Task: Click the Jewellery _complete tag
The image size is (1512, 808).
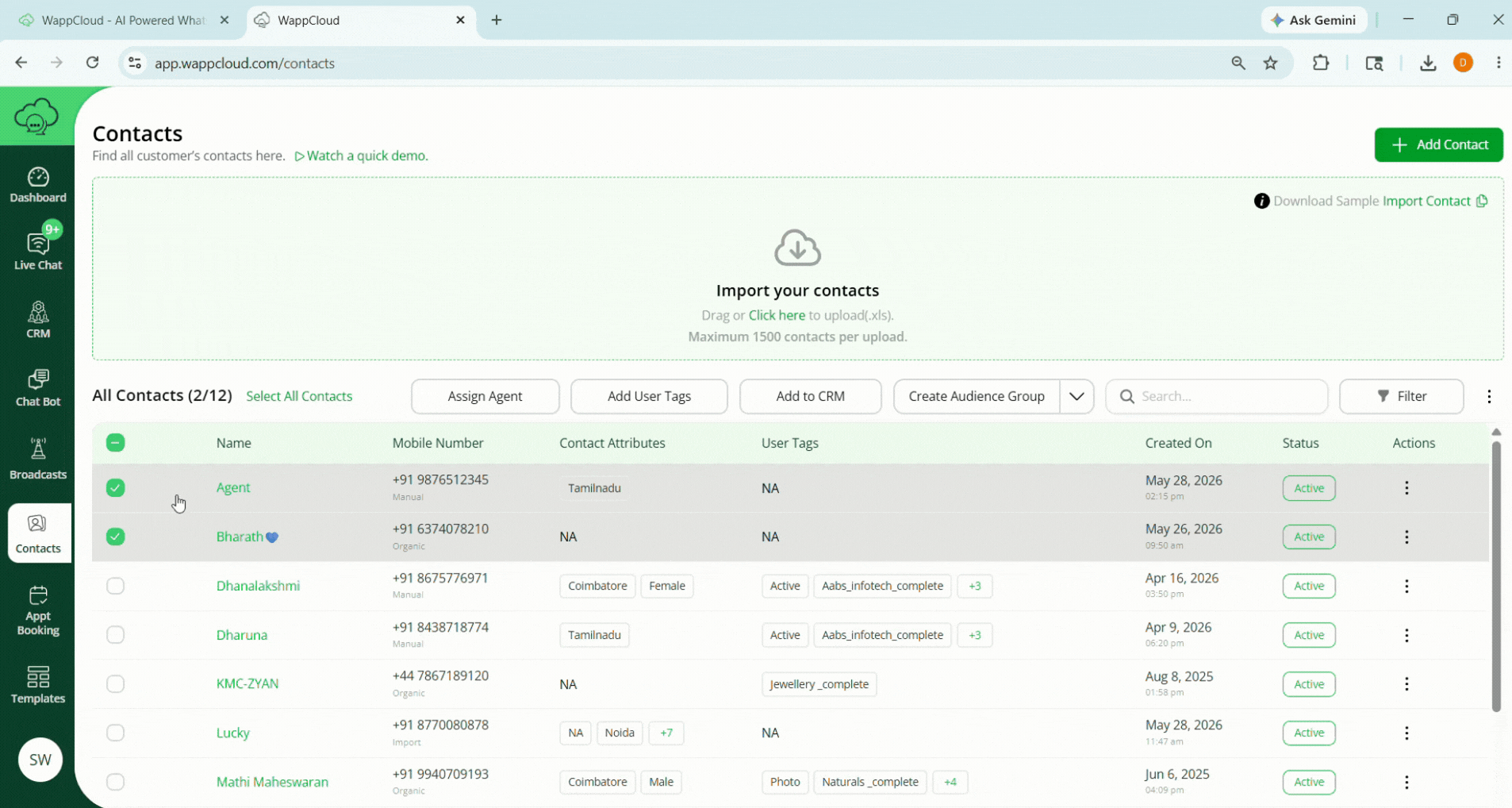Action: (819, 684)
